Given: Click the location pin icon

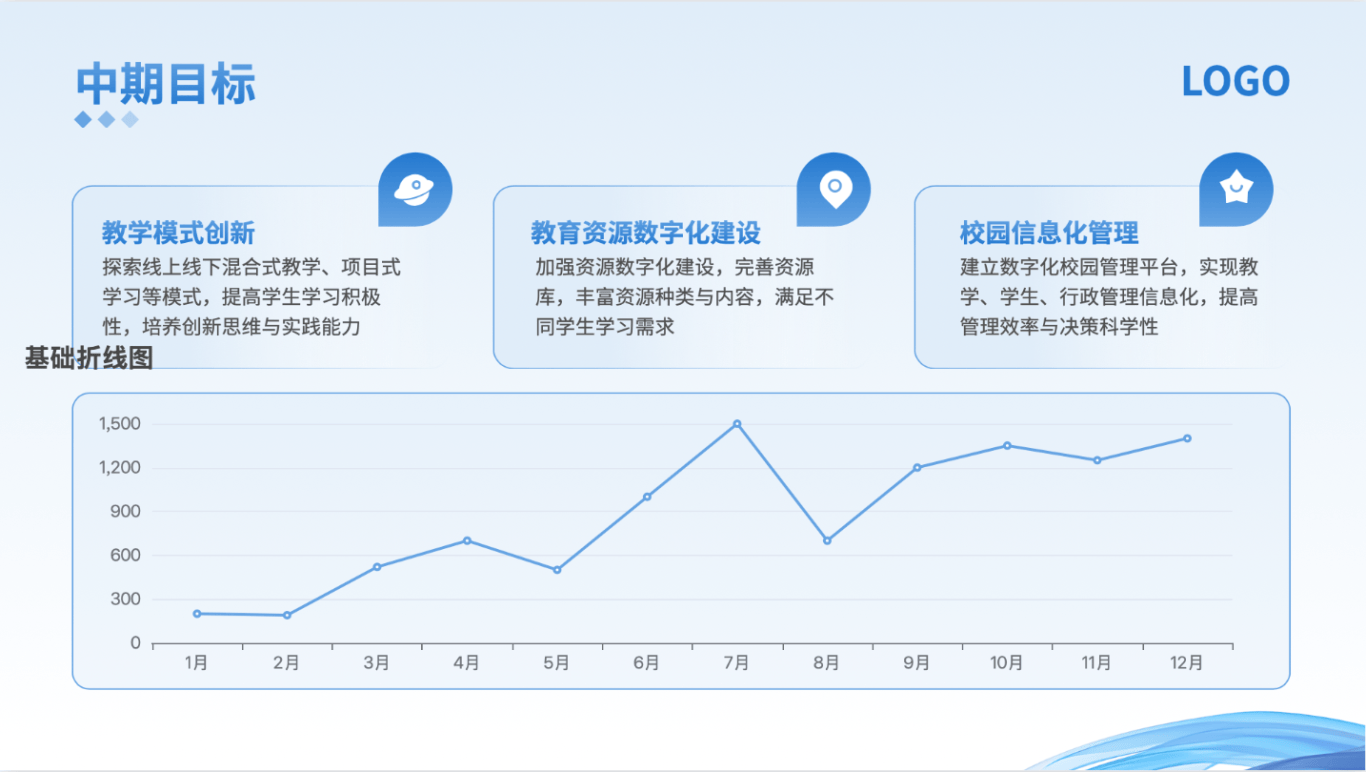Looking at the screenshot, I should 833,188.
